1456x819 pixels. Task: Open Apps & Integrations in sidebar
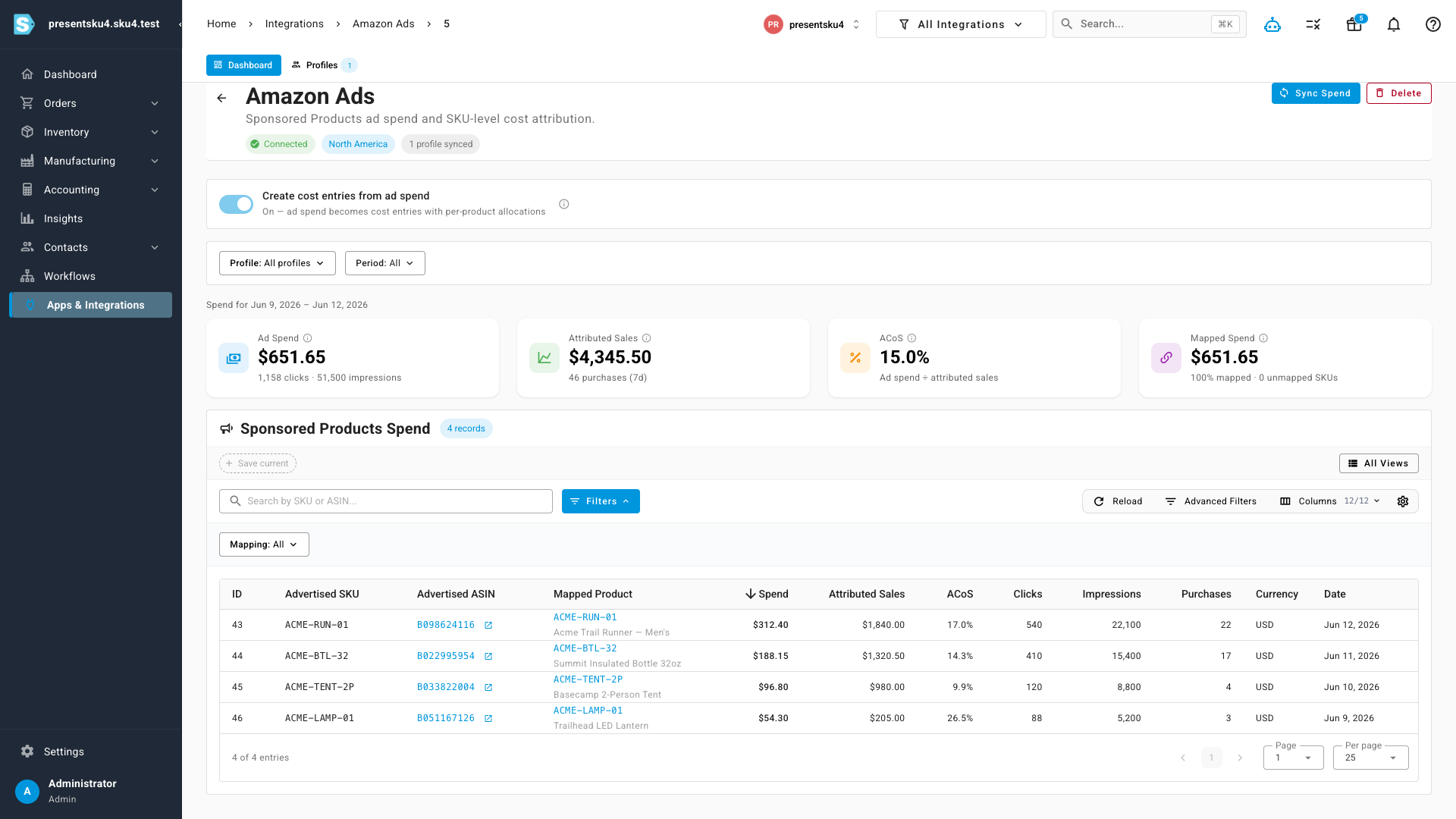pos(91,305)
